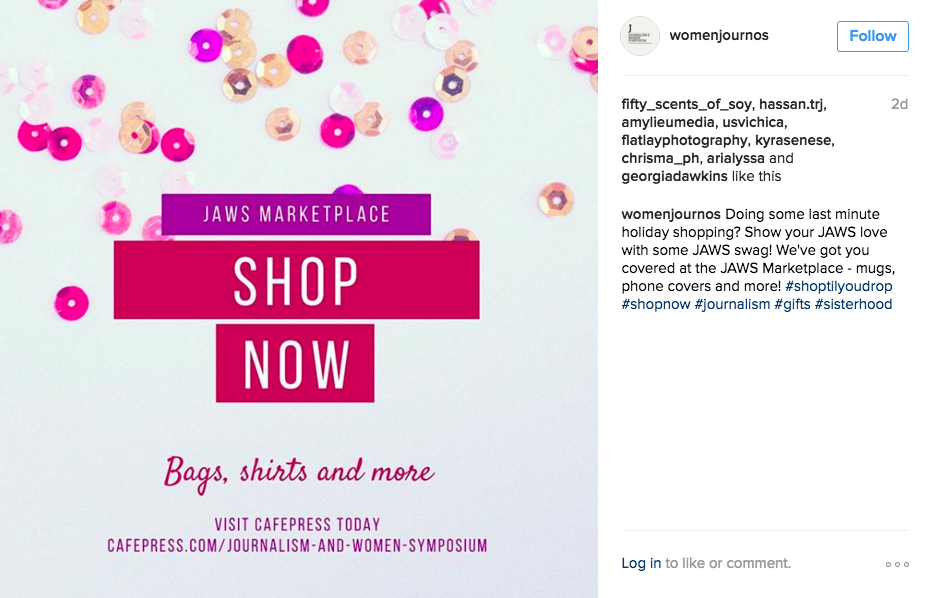The height and width of the screenshot is (598, 932).
Task: Click the #shopnow hashtag
Action: tap(656, 304)
